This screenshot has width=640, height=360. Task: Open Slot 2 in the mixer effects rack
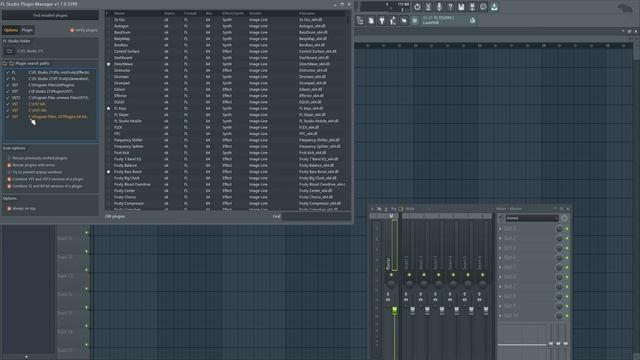[527, 238]
